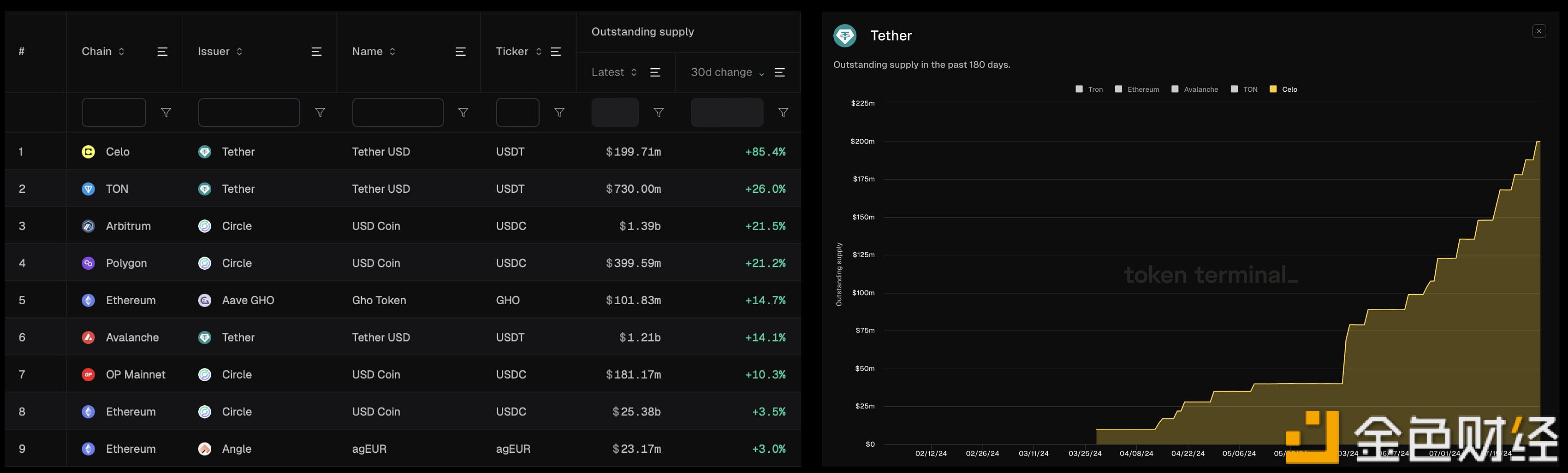Click the Celo chain logo

coord(88,152)
